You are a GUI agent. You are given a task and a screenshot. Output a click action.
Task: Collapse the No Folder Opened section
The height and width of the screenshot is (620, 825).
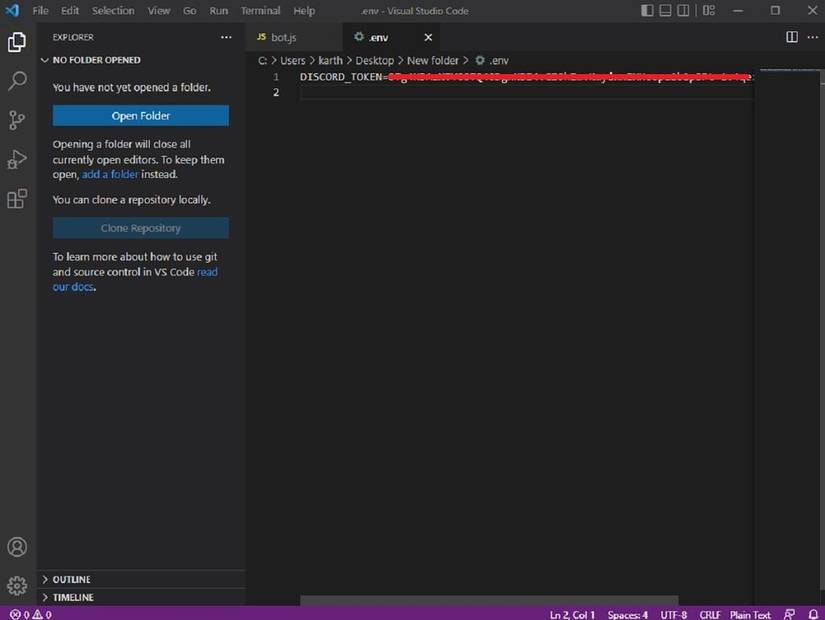pos(96,60)
